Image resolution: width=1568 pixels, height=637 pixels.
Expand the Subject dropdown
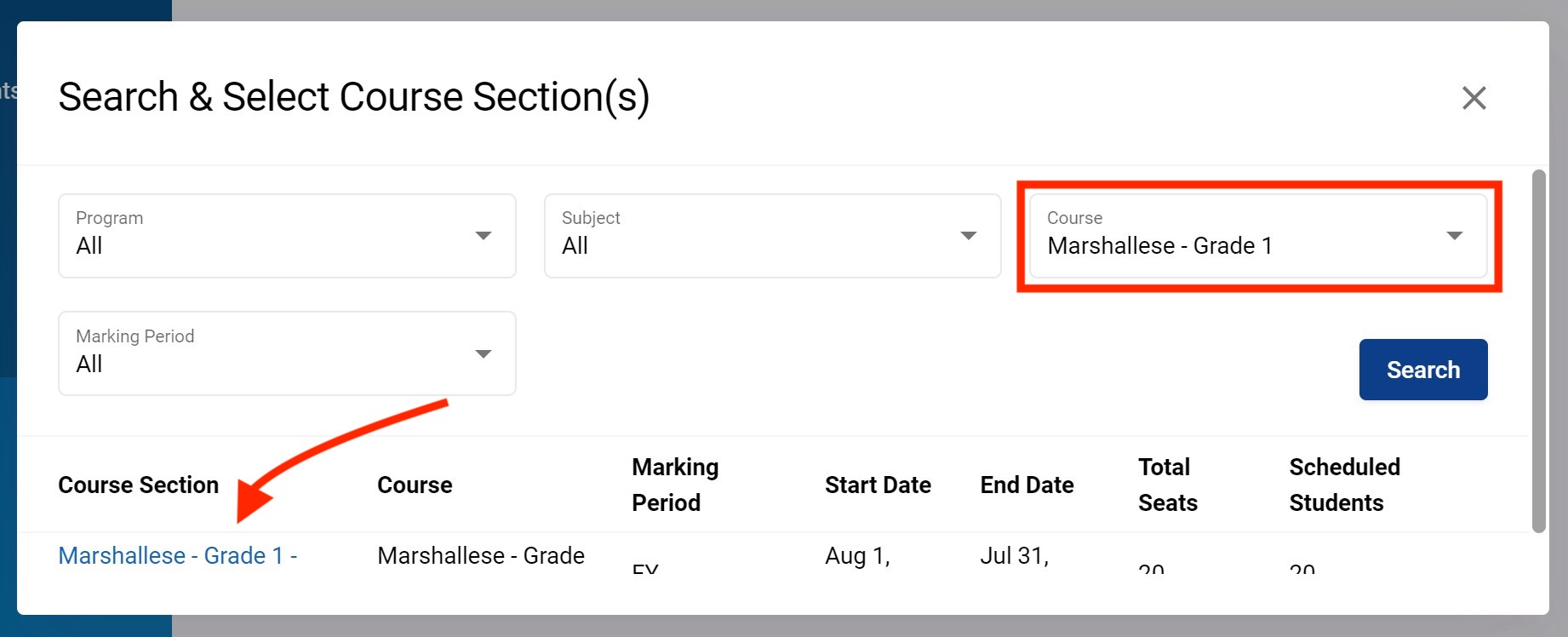(x=772, y=236)
